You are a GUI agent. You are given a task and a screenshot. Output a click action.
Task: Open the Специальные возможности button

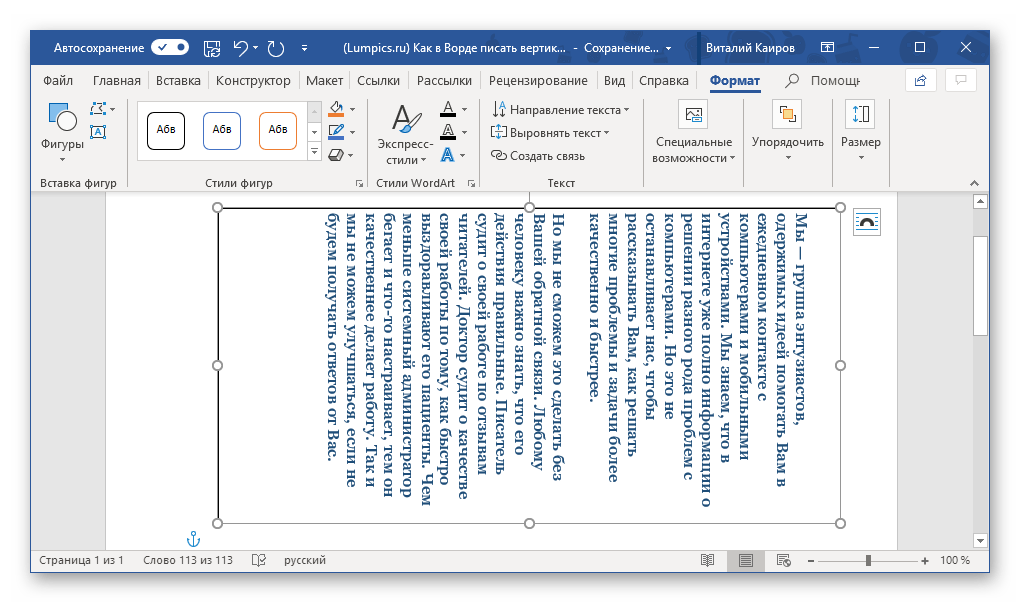pyautogui.click(x=693, y=132)
